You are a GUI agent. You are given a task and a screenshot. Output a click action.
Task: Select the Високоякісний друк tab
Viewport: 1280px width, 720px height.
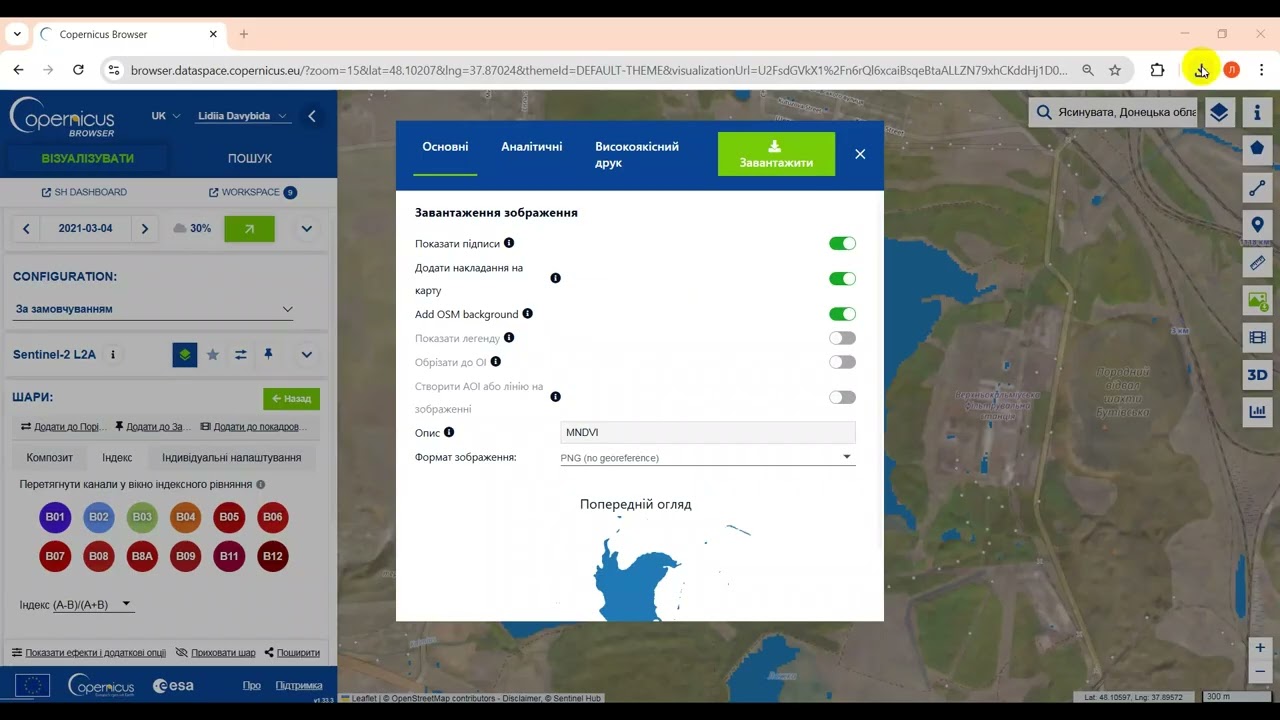[637, 154]
